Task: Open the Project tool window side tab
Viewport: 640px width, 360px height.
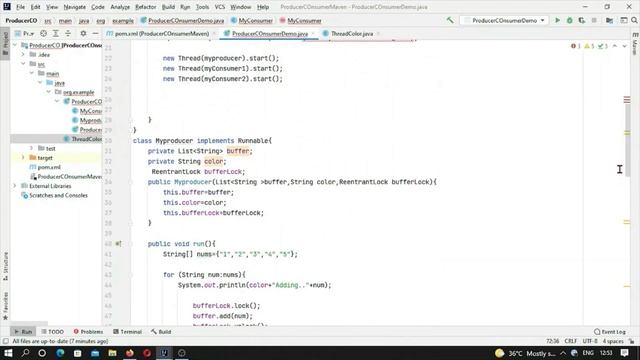Action: [x=5, y=44]
